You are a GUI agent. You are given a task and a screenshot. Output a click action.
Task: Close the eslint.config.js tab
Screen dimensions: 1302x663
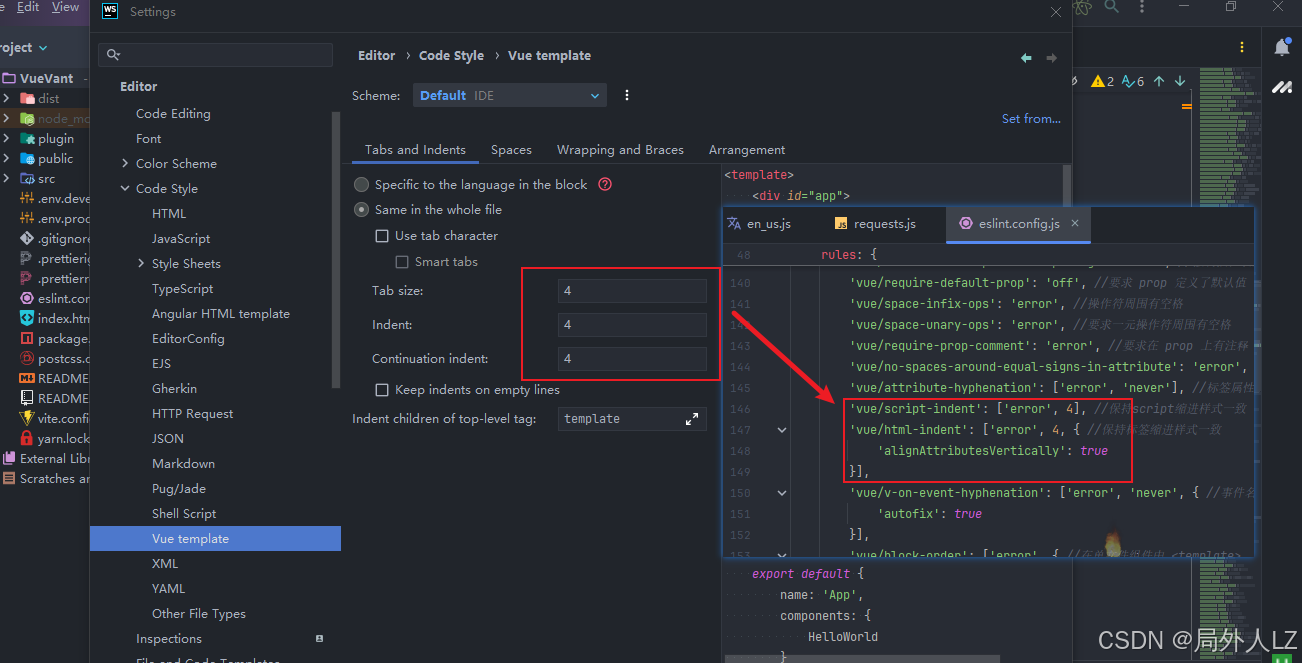click(1075, 223)
